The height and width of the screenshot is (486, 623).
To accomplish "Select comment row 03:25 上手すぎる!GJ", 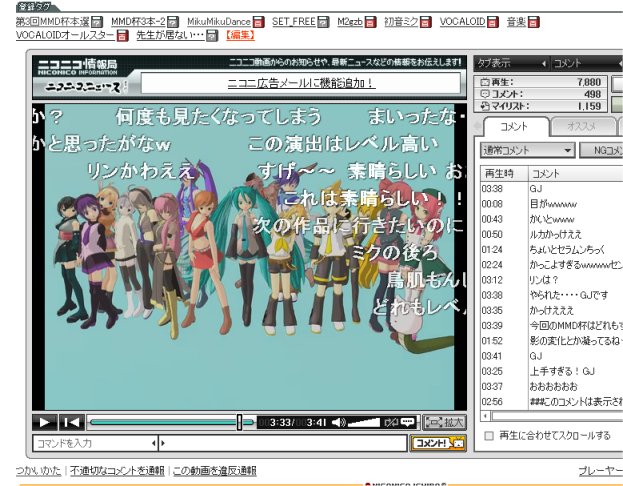I will pos(551,371).
